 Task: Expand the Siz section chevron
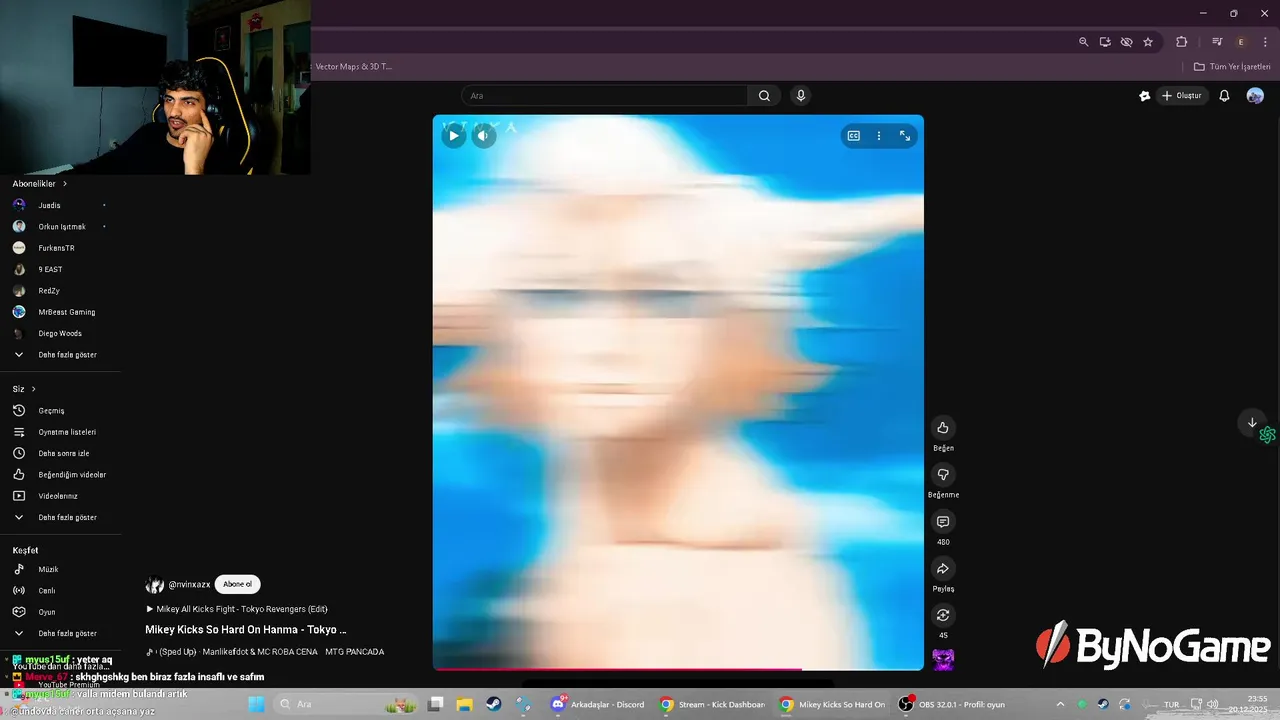point(33,389)
